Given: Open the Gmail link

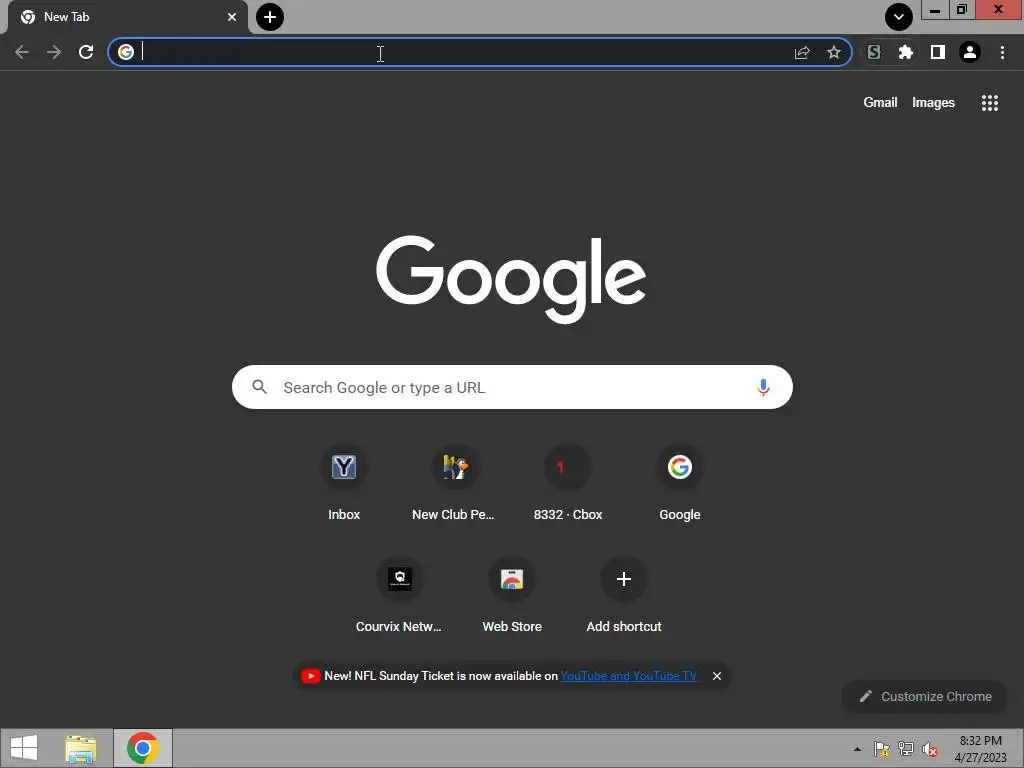Looking at the screenshot, I should [x=880, y=103].
